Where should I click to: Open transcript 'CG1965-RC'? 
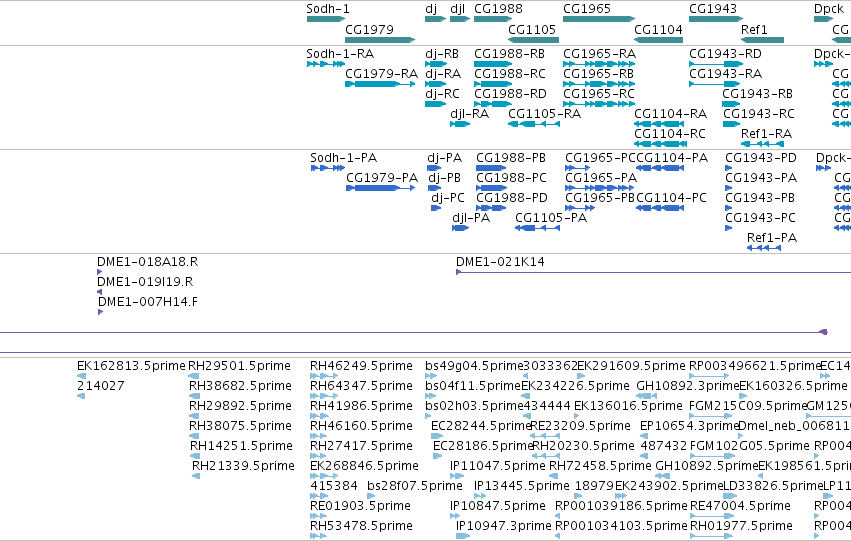coord(599,94)
